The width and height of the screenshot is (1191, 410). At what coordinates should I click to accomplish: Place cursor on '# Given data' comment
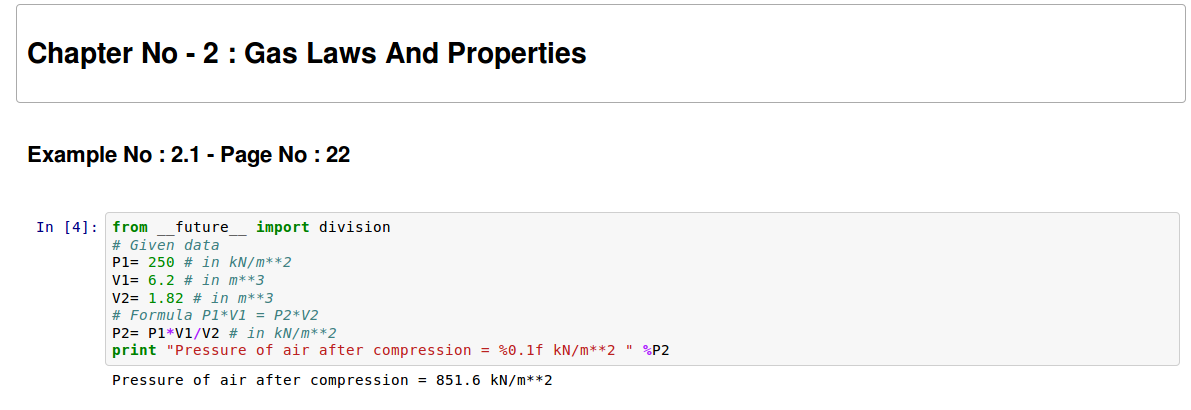(166, 245)
